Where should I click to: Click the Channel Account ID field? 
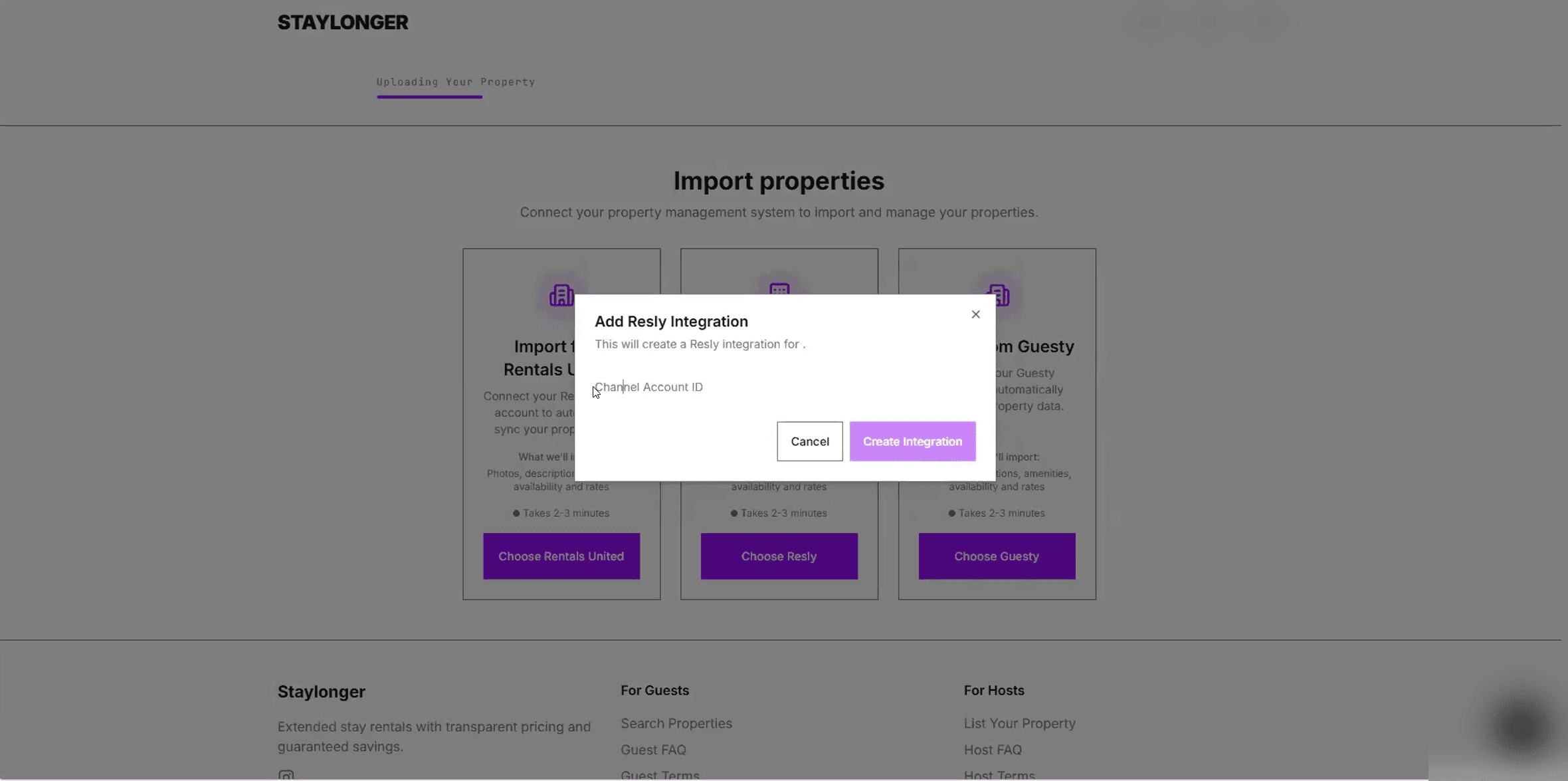(x=785, y=387)
